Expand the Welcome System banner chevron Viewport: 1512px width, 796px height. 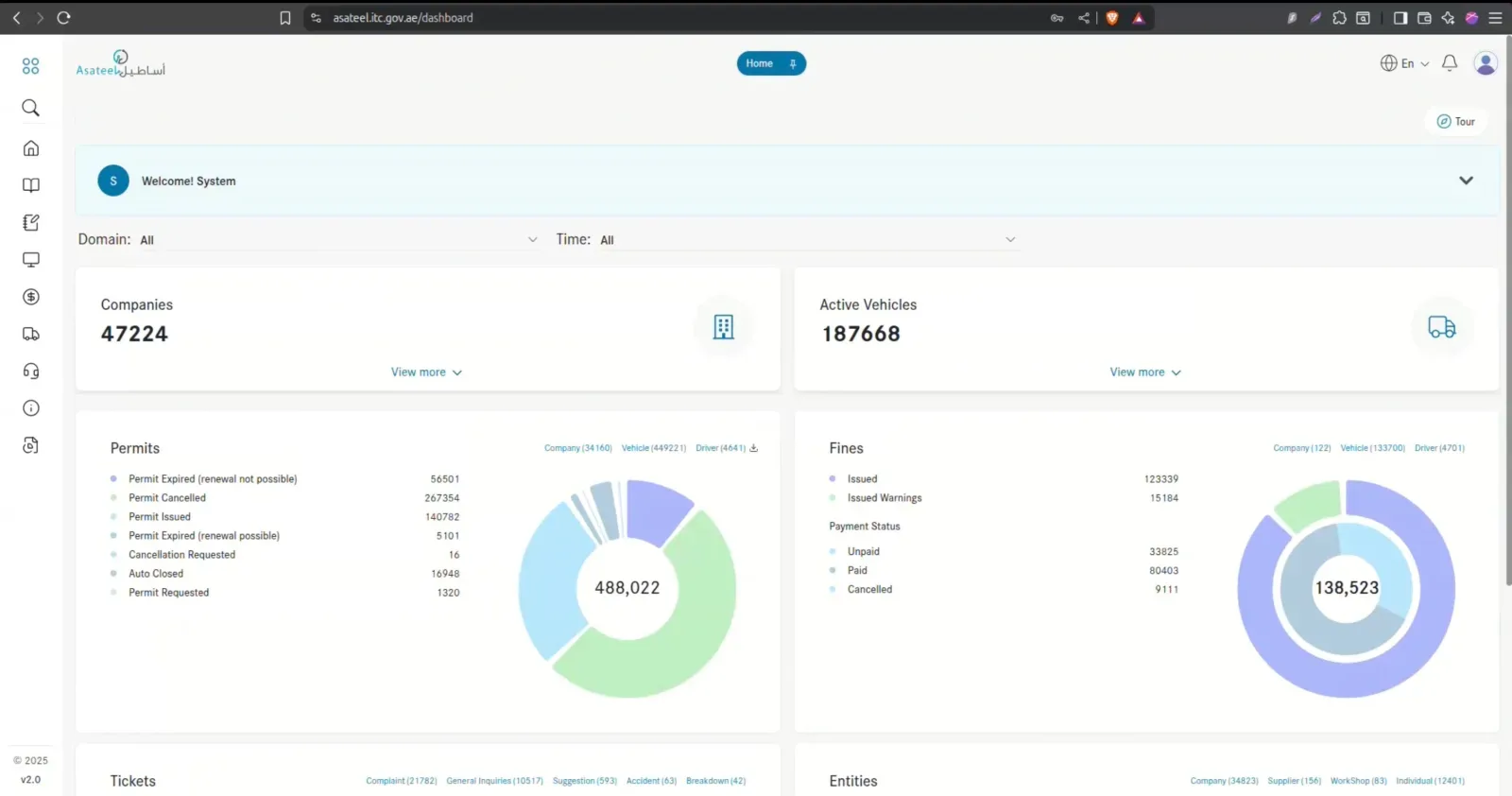click(x=1466, y=181)
